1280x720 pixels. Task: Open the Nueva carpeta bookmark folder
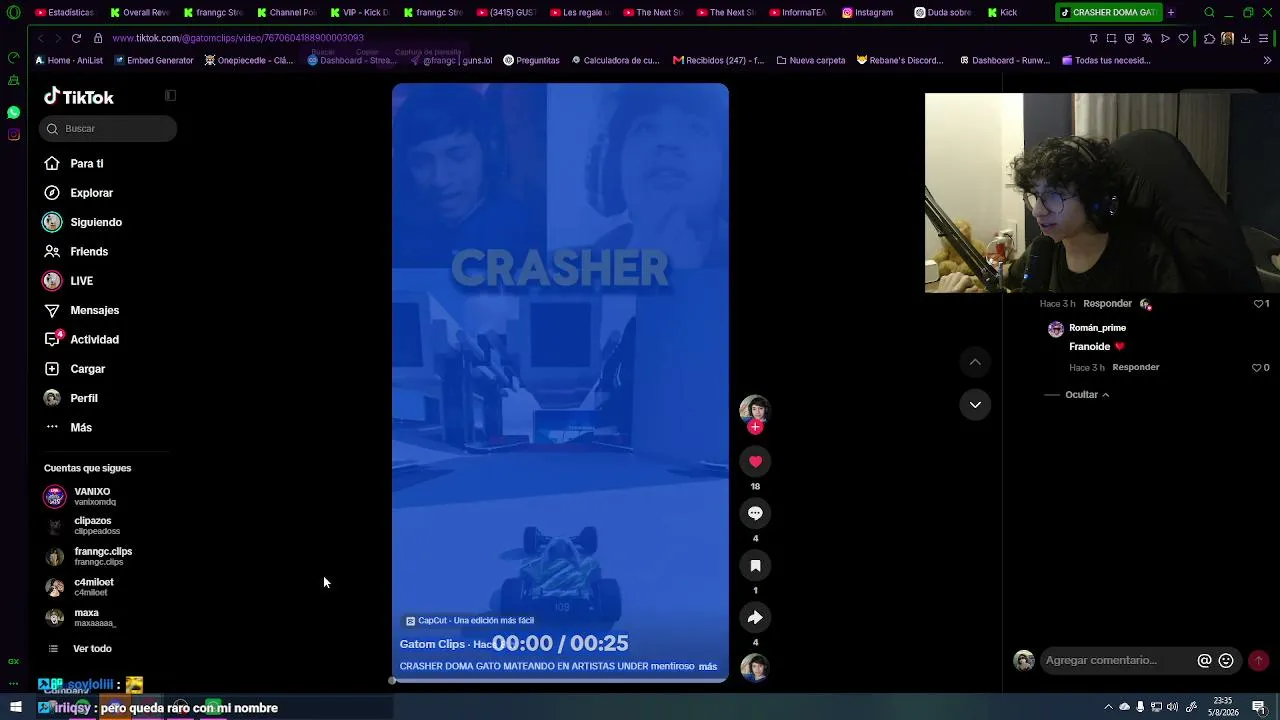[811, 60]
